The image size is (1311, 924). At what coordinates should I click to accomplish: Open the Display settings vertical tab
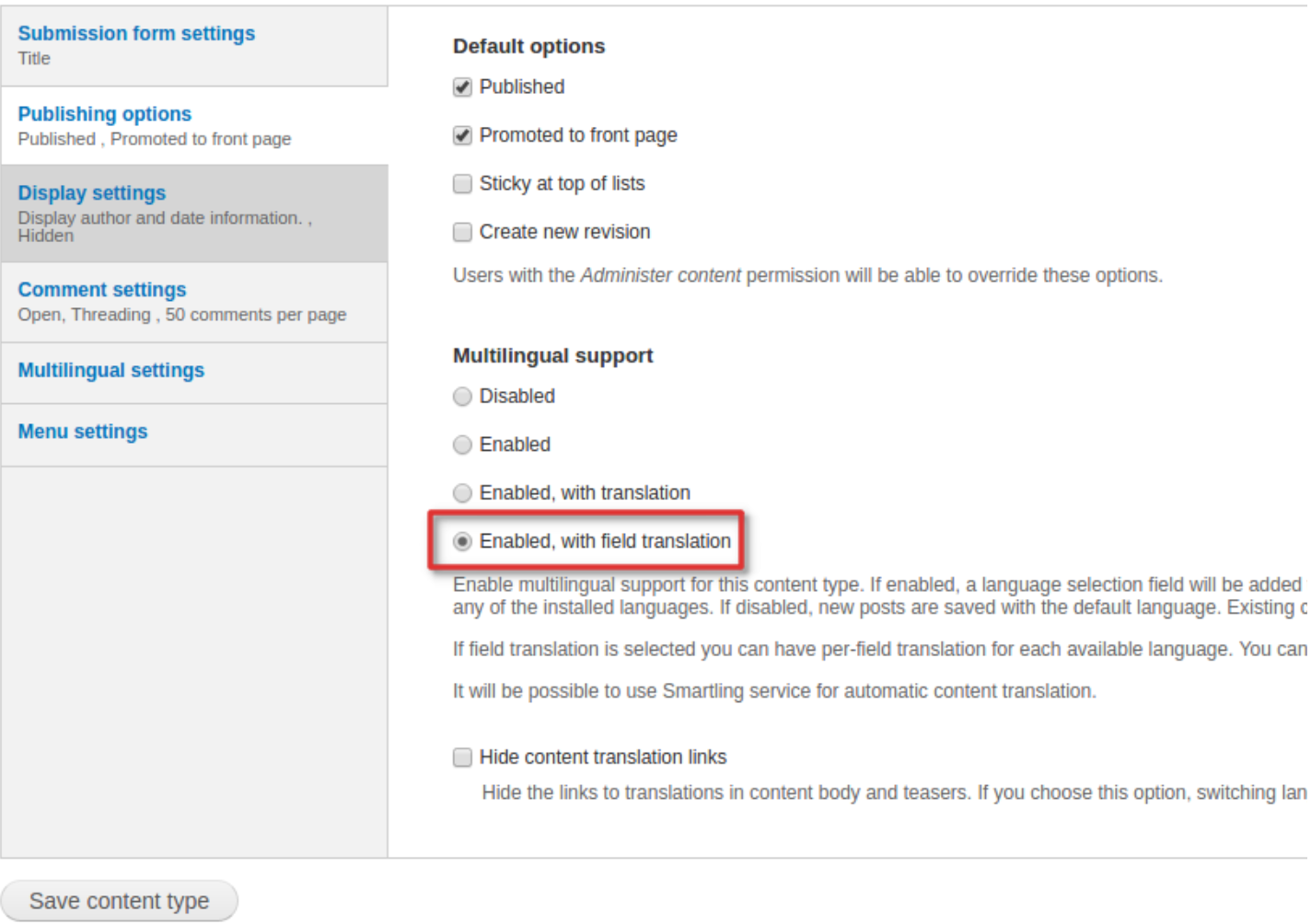coord(92,193)
